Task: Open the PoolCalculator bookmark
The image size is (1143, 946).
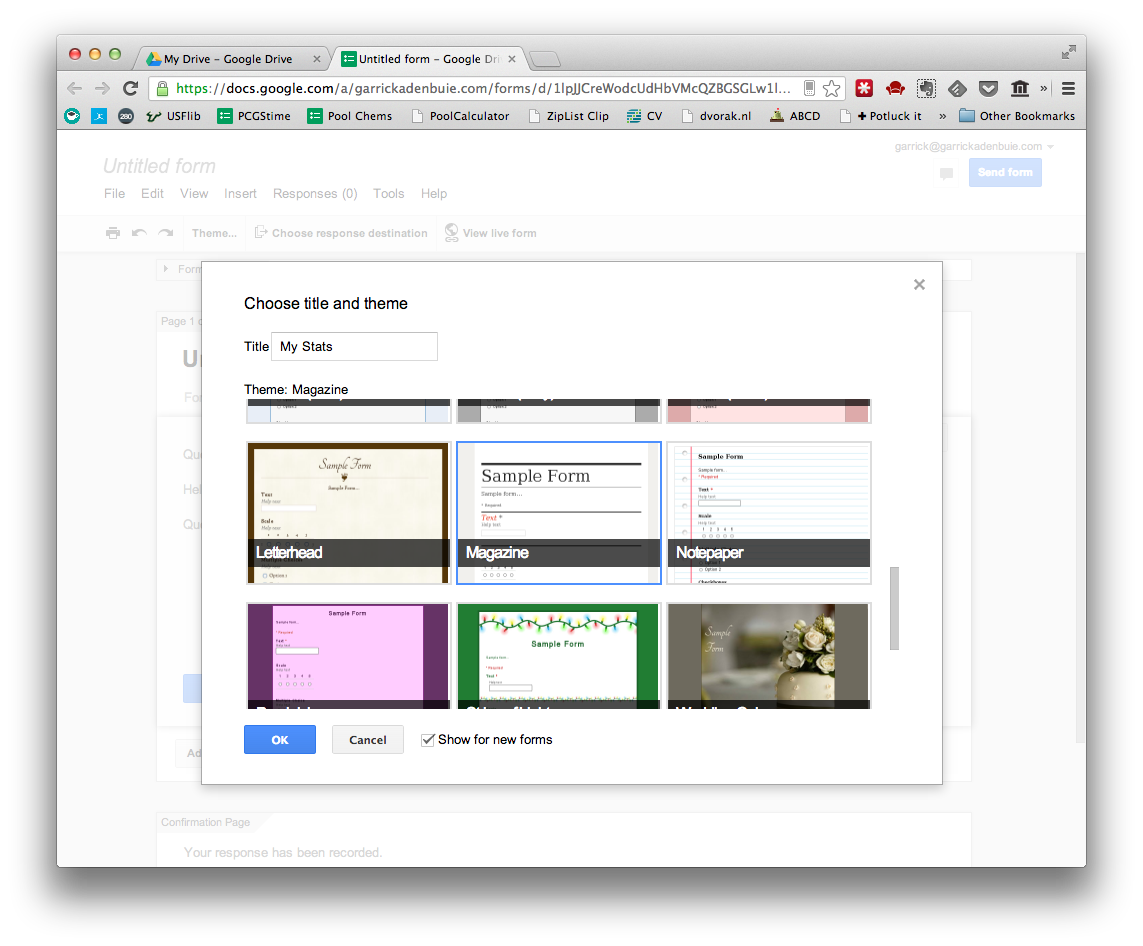Action: (461, 116)
